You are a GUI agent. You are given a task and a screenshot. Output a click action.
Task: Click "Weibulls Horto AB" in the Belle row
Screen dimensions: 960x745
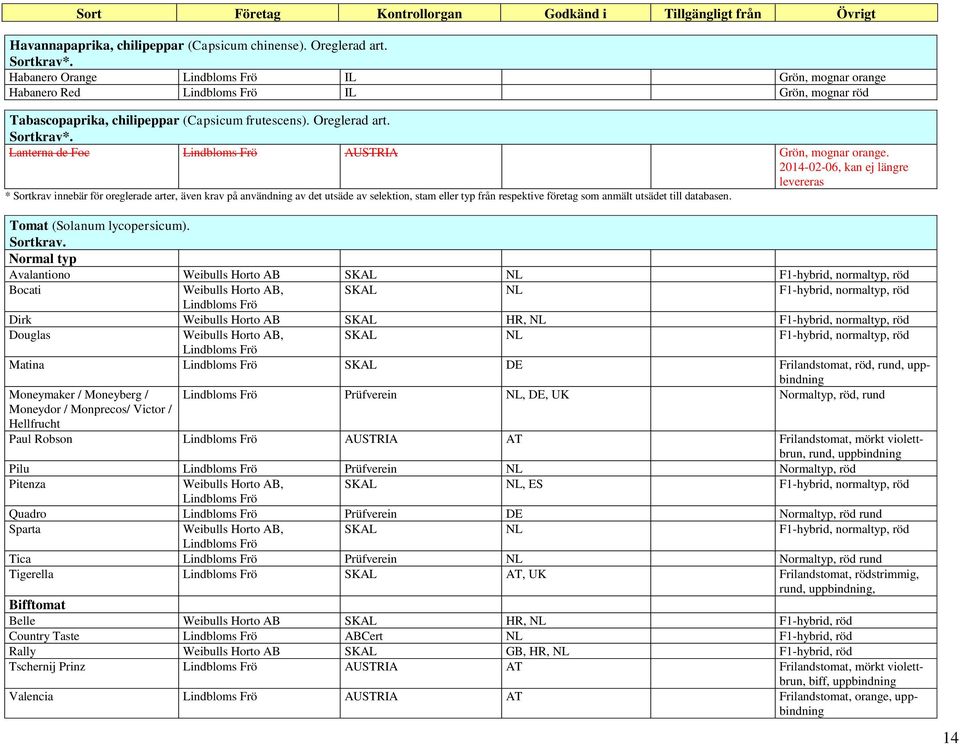point(231,621)
